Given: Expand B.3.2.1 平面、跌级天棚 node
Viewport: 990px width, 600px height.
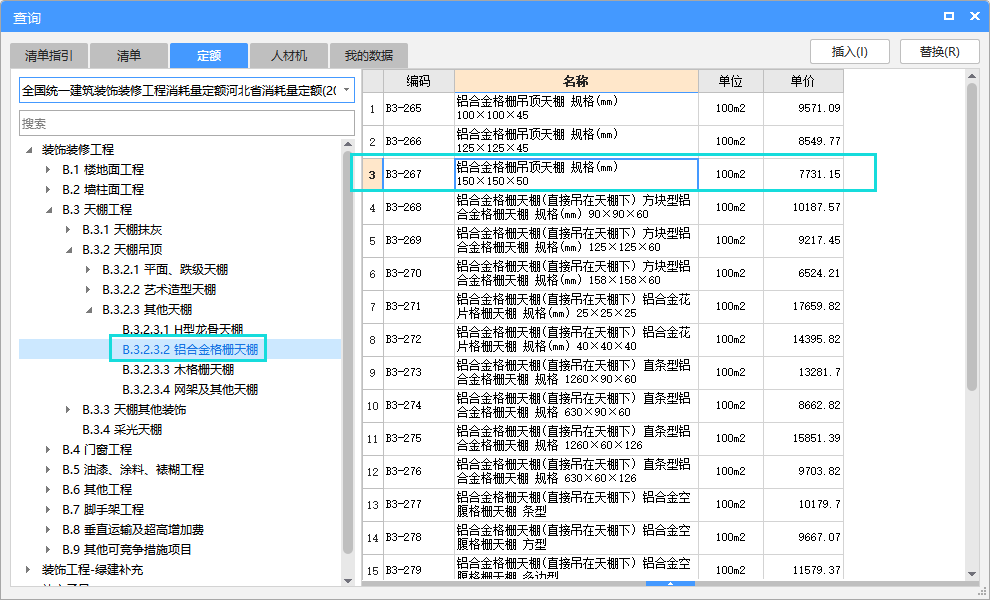Looking at the screenshot, I should point(89,270).
